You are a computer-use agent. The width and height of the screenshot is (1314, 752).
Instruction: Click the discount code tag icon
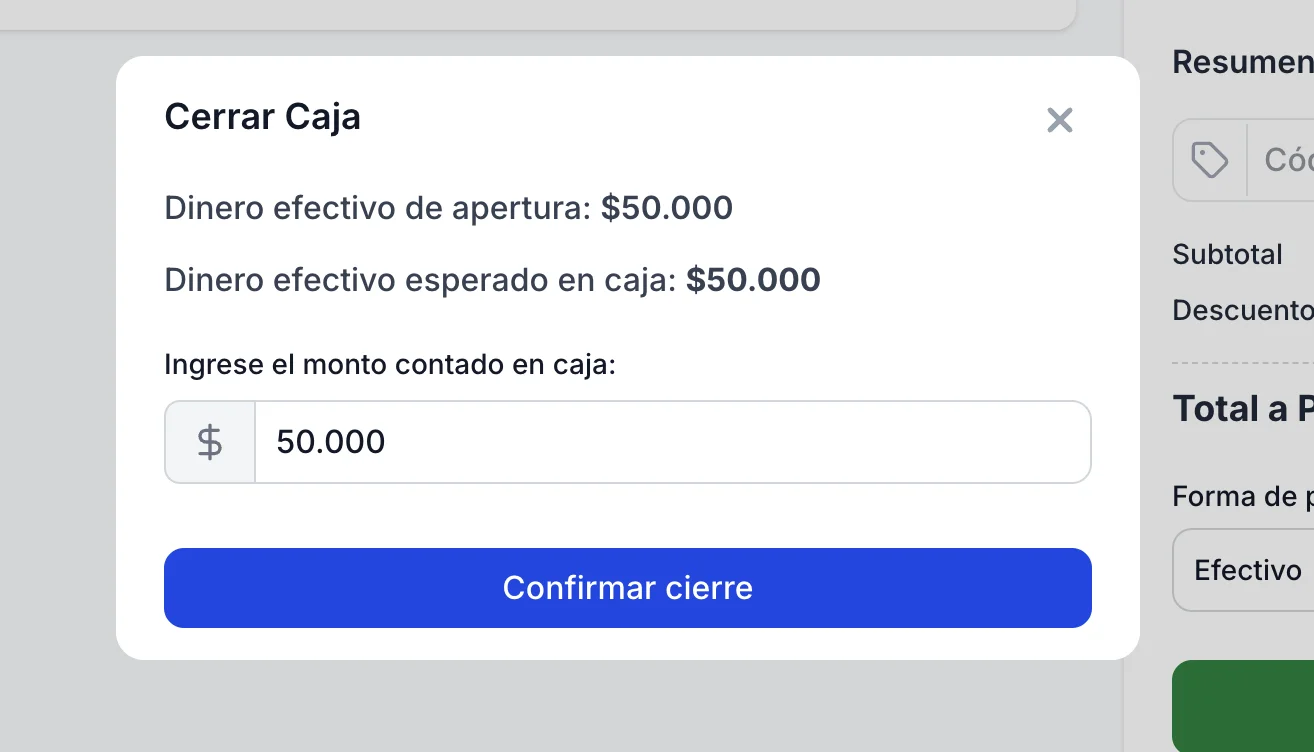pyautogui.click(x=1210, y=160)
